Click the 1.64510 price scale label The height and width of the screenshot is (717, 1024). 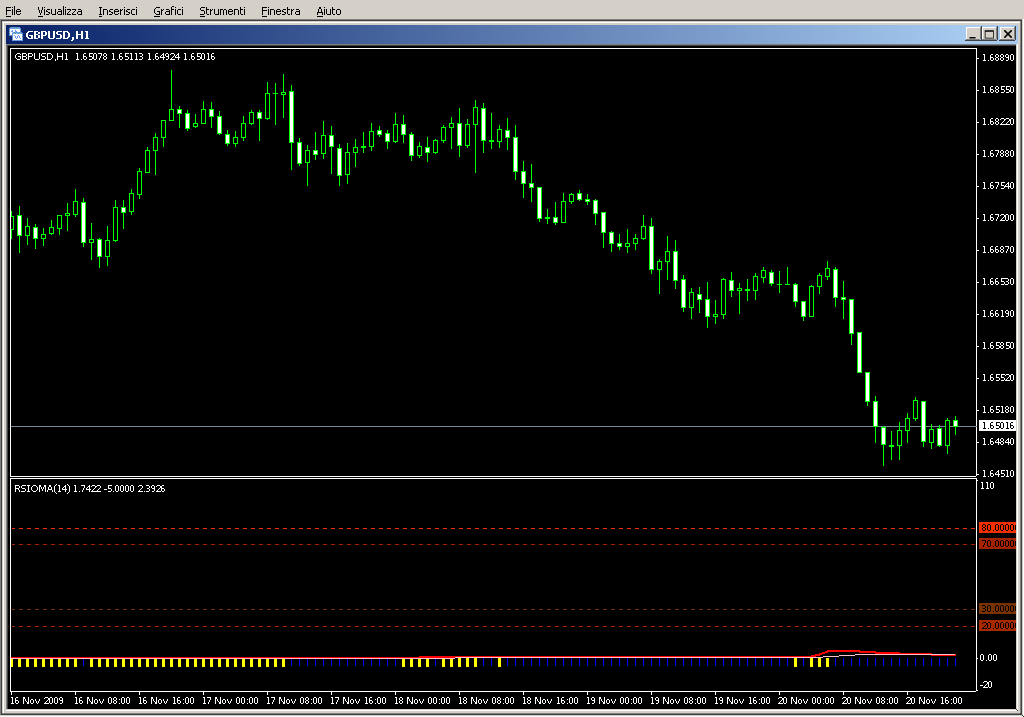[x=999, y=473]
